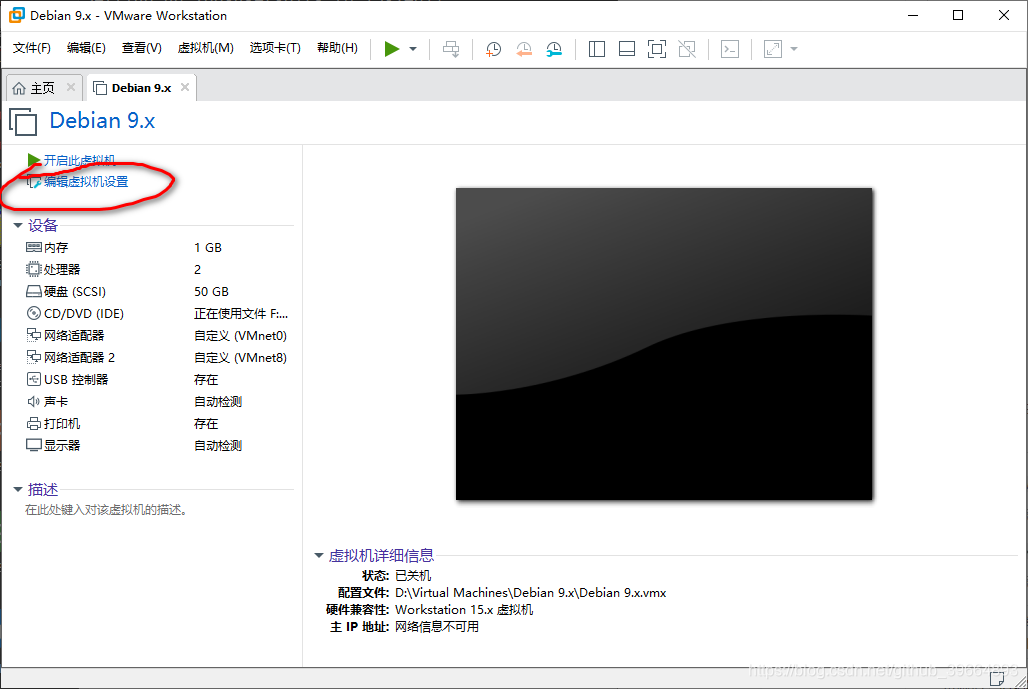The width and height of the screenshot is (1028, 689).
Task: Click the config file path Debian 9.x.vmx
Action: [x=530, y=593]
